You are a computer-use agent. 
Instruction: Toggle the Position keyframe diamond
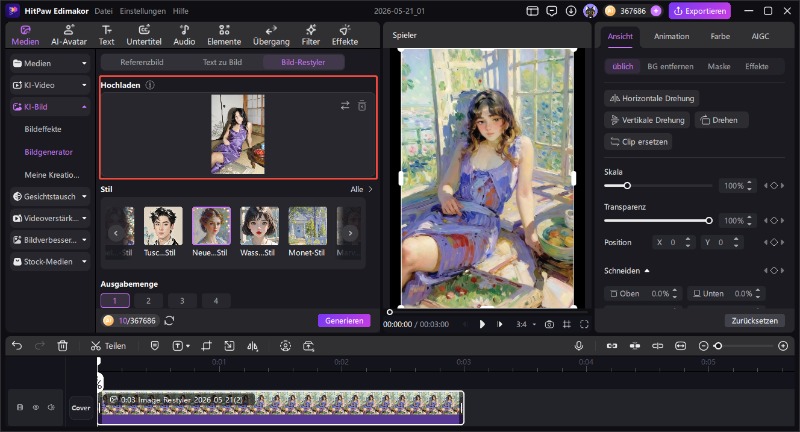pyautogui.click(x=774, y=242)
